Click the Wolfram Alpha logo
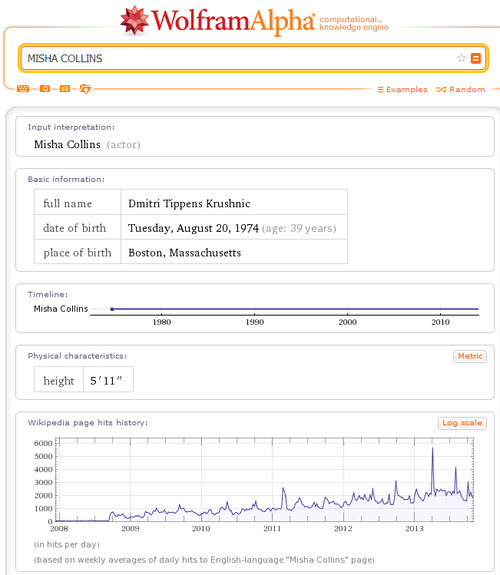Viewport: 500px width, 575px height. pyautogui.click(x=218, y=21)
